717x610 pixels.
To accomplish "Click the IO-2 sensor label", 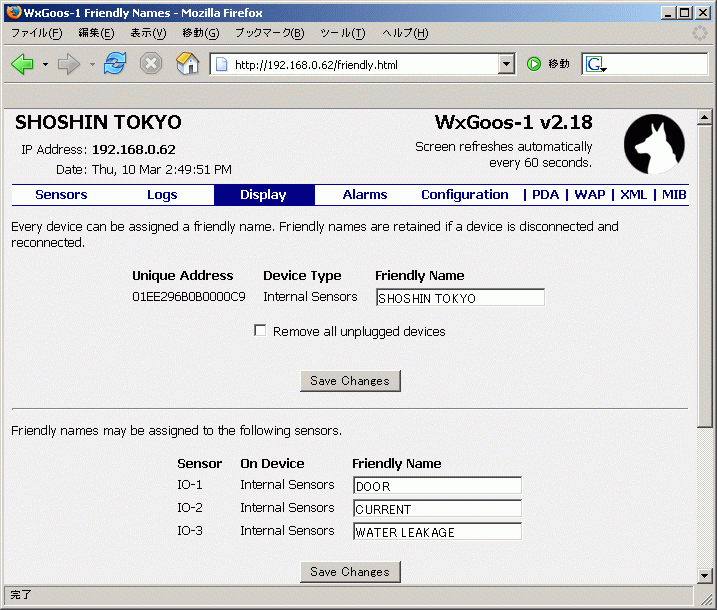I will coord(190,508).
